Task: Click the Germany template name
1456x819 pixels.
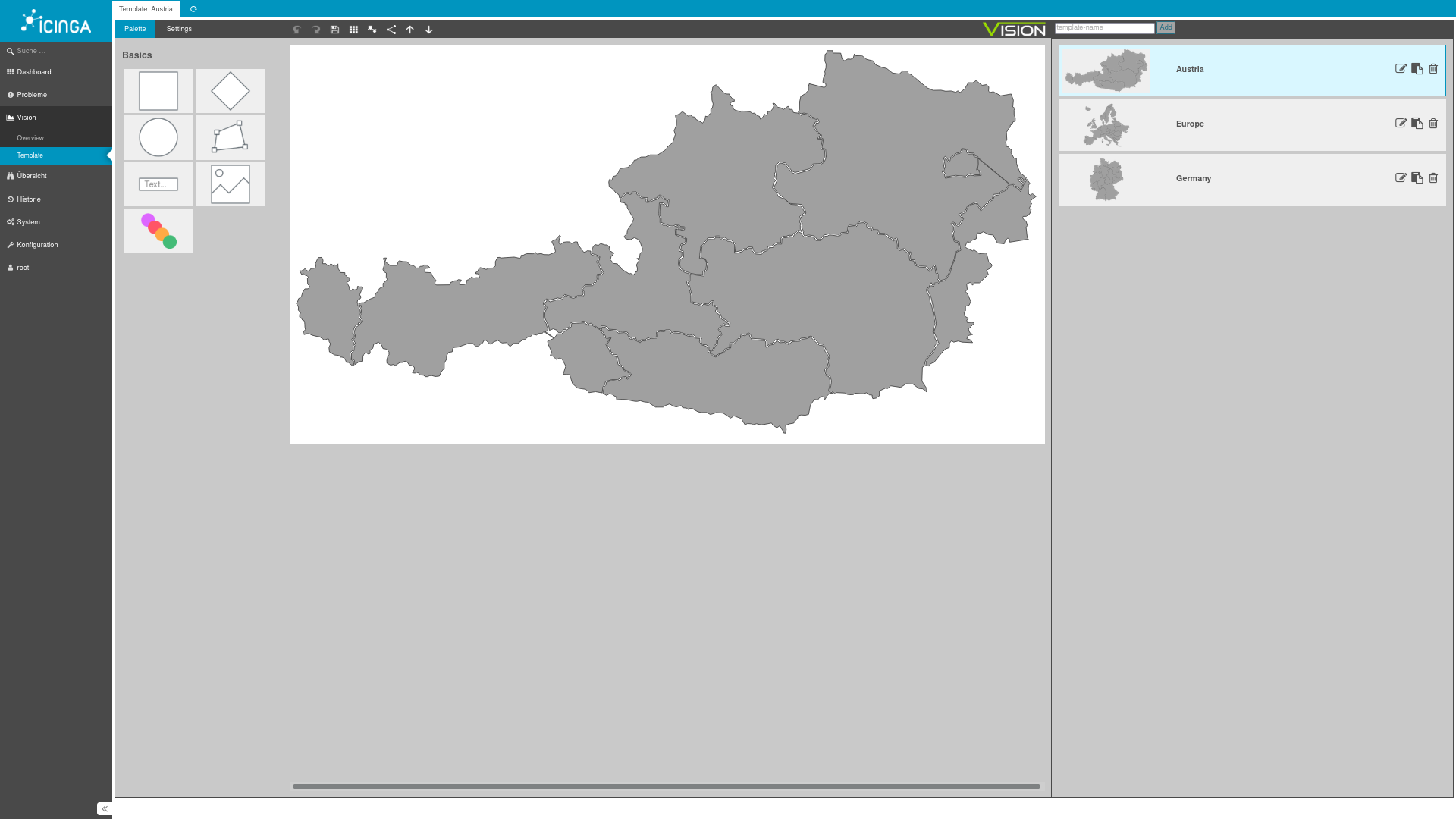Action: pyautogui.click(x=1194, y=178)
